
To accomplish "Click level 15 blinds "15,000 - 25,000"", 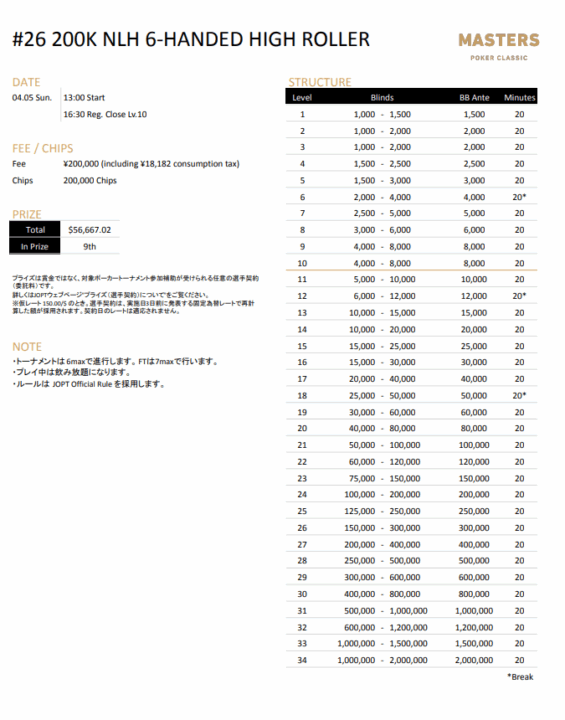I will click(x=382, y=346).
